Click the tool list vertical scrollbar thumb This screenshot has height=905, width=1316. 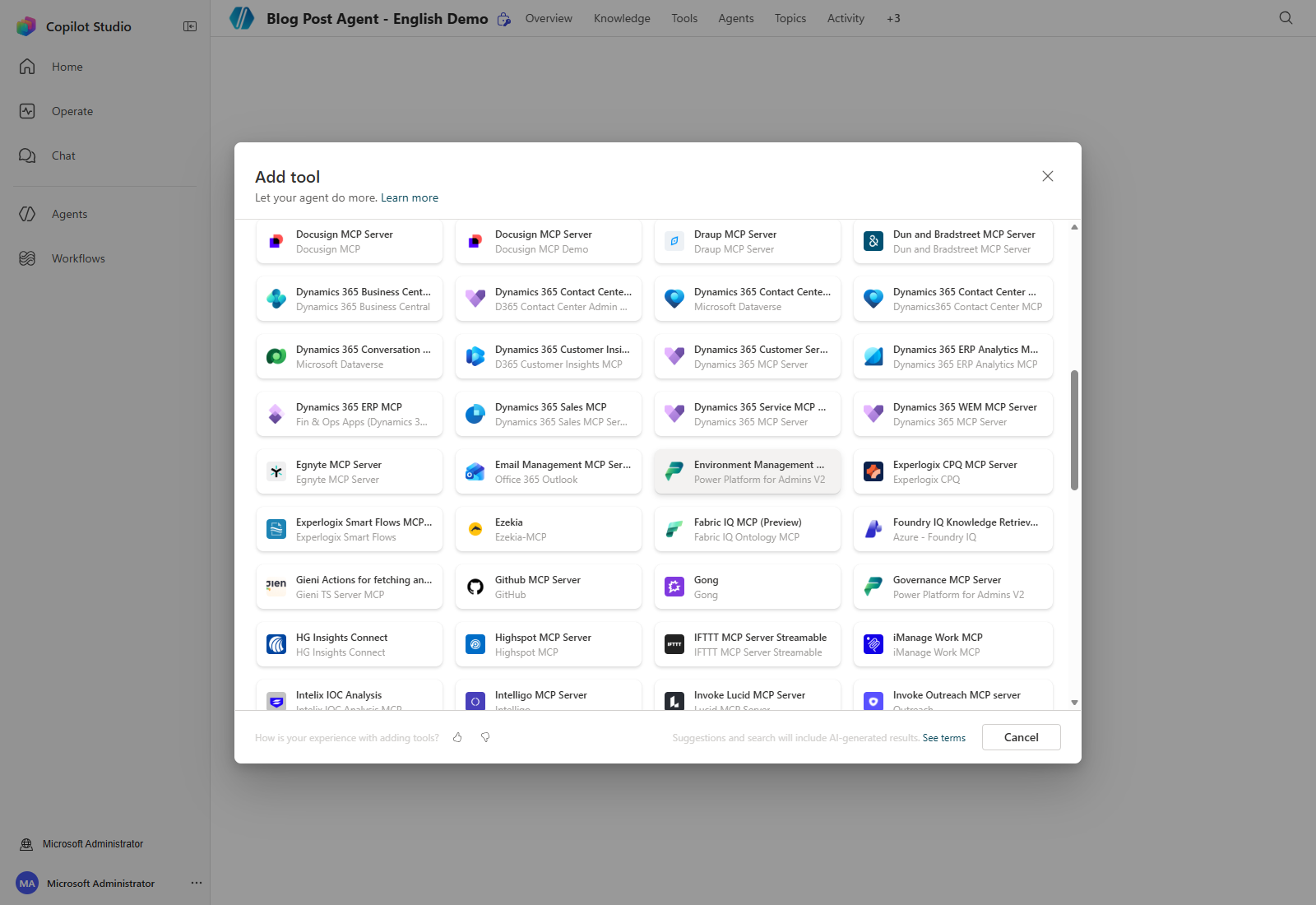1074,430
